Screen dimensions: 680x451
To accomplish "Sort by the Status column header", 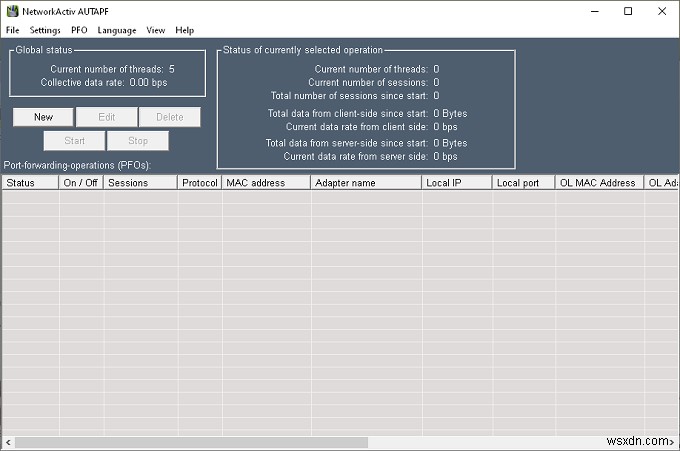I will [x=30, y=183].
